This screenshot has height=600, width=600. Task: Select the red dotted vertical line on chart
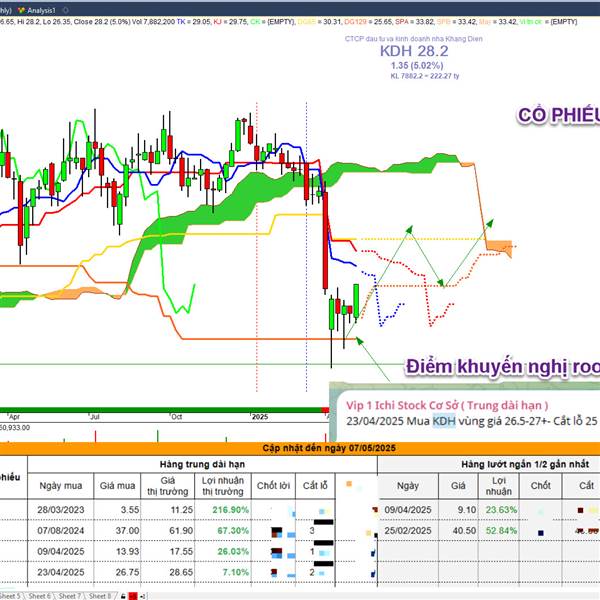(257, 247)
